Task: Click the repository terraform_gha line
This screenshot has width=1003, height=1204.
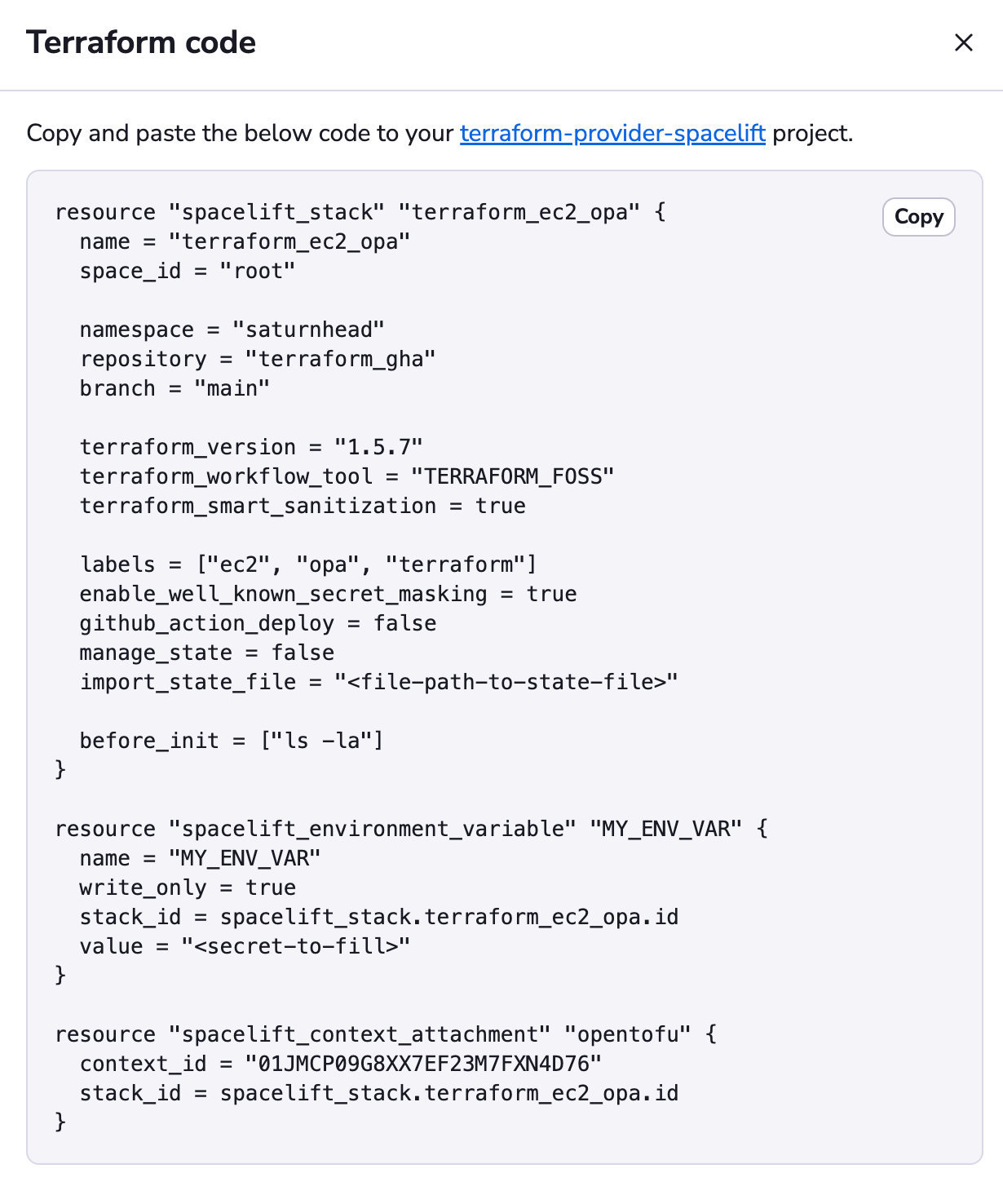Action: pyautogui.click(x=258, y=359)
